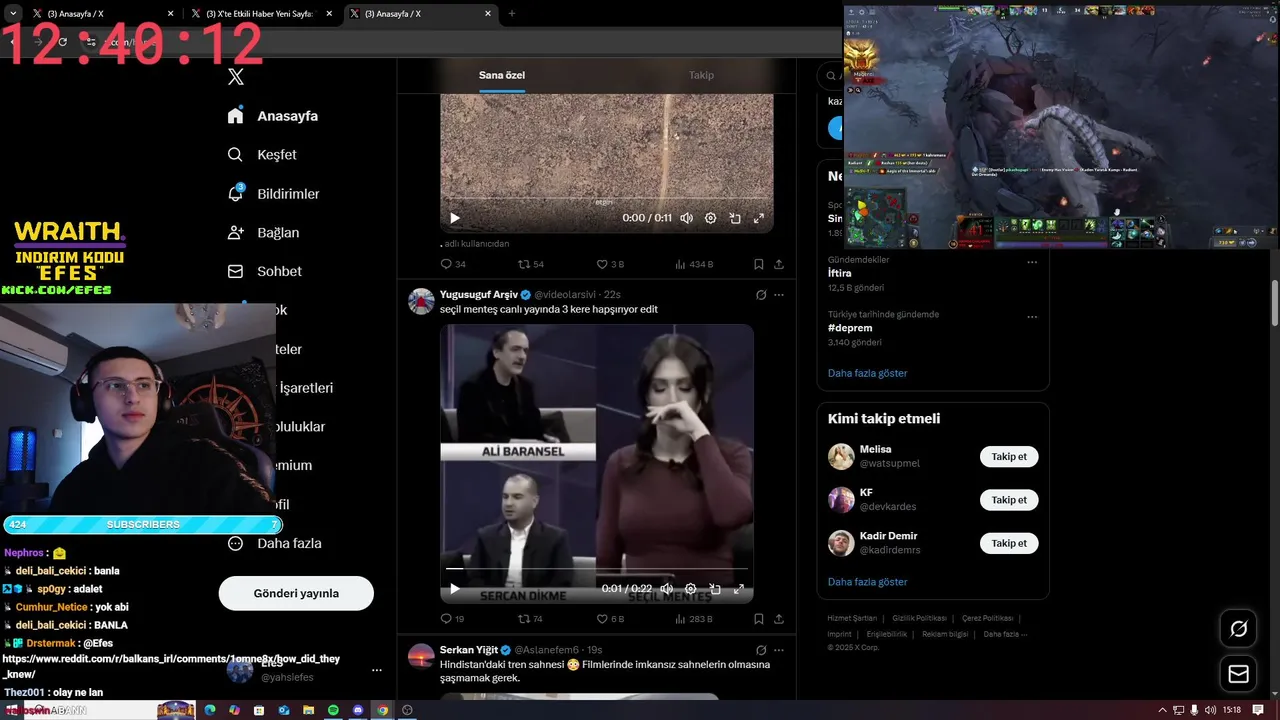The image size is (1280, 720).
Task: Play the top video at 0:00 / 0:11
Action: [x=454, y=218]
